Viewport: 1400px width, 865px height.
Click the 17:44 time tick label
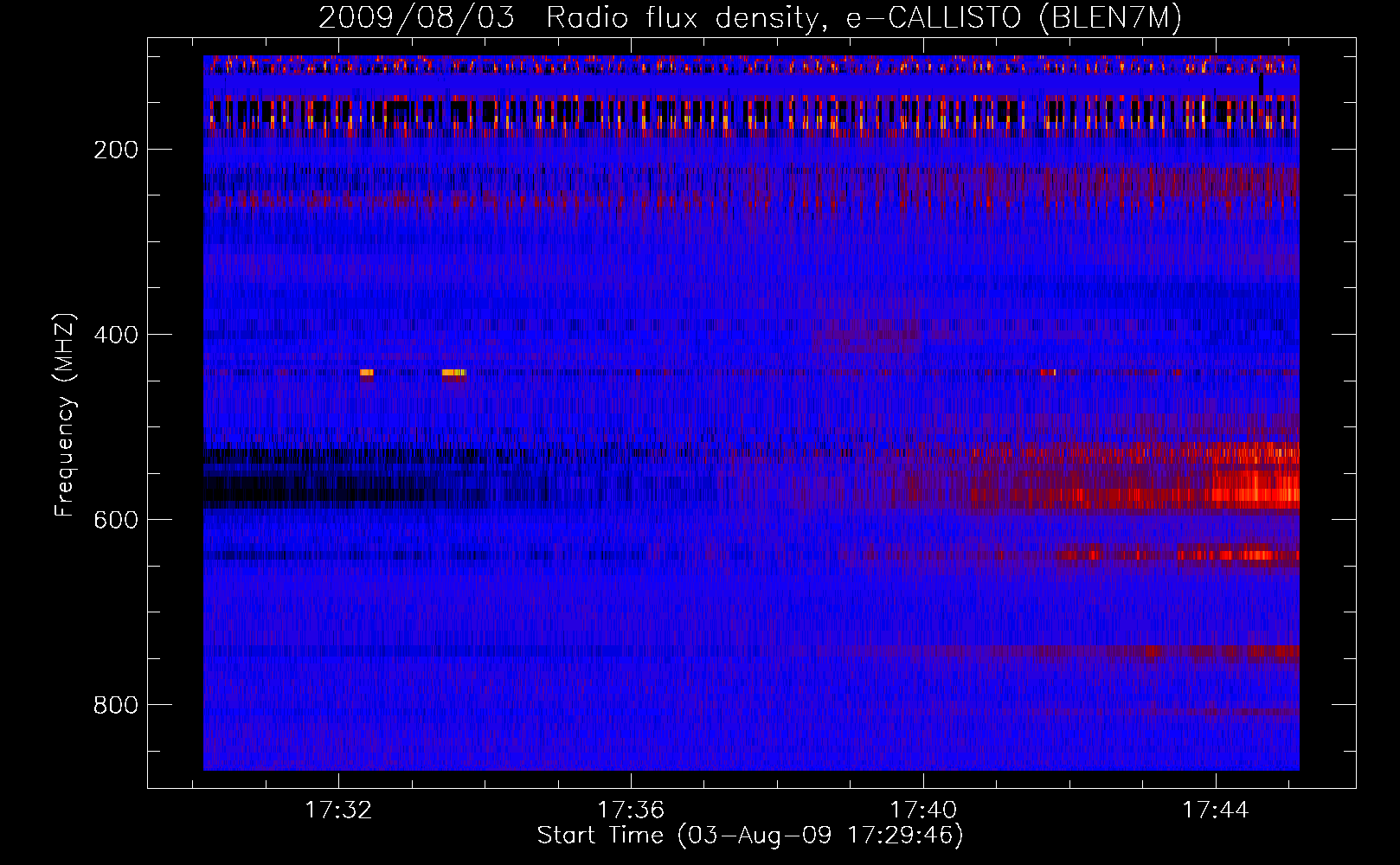point(1216,810)
